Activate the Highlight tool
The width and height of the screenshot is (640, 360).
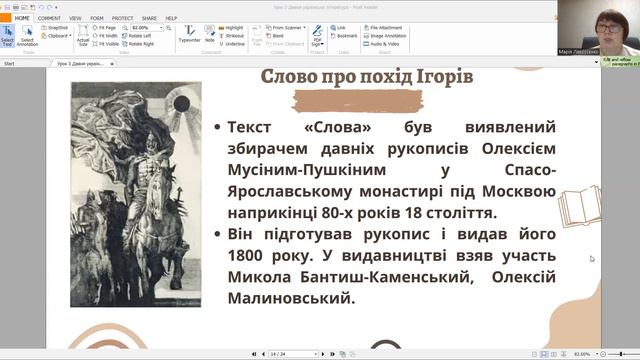click(231, 28)
